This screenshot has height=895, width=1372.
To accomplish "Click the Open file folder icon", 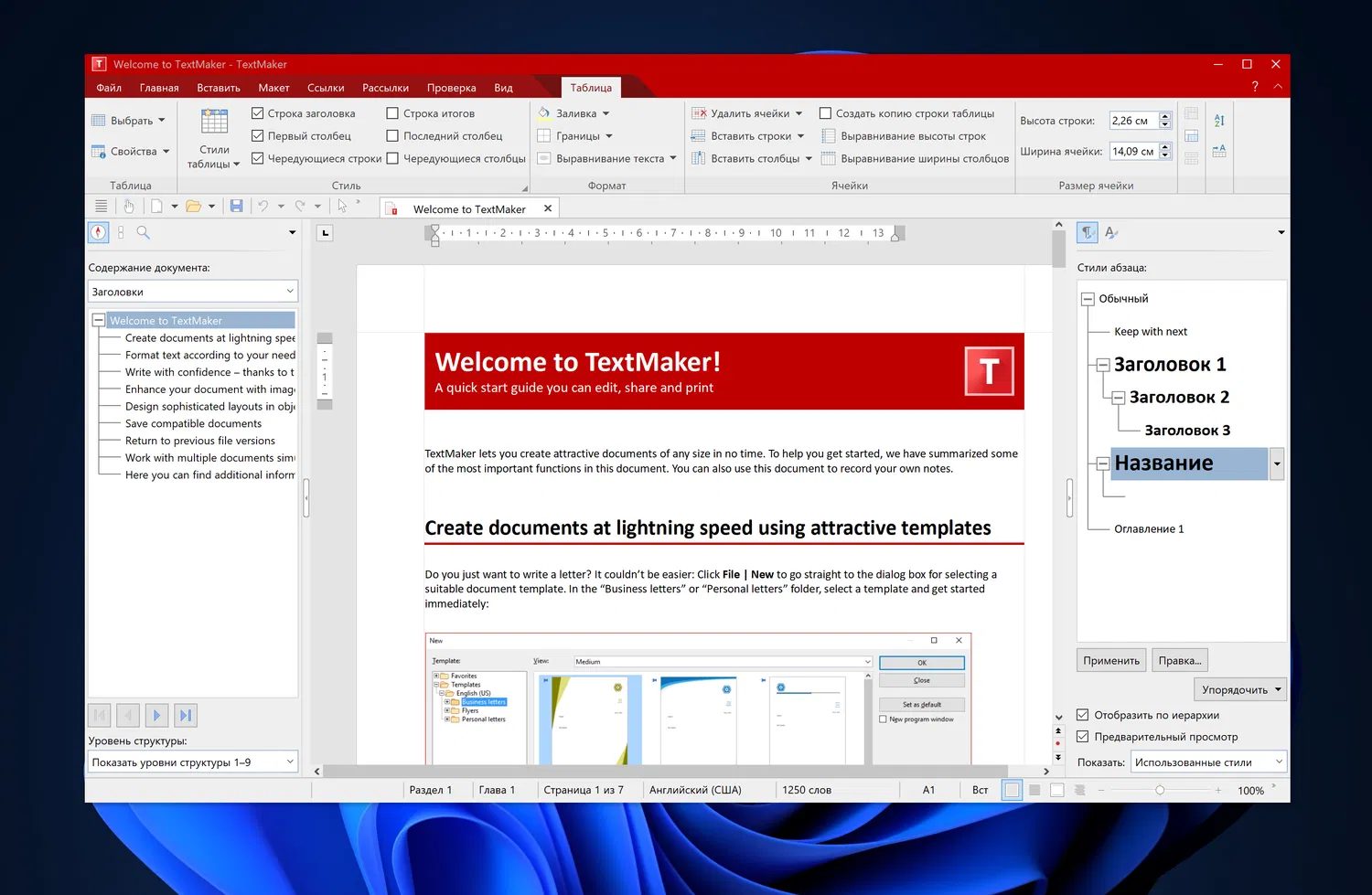I will pos(193,207).
